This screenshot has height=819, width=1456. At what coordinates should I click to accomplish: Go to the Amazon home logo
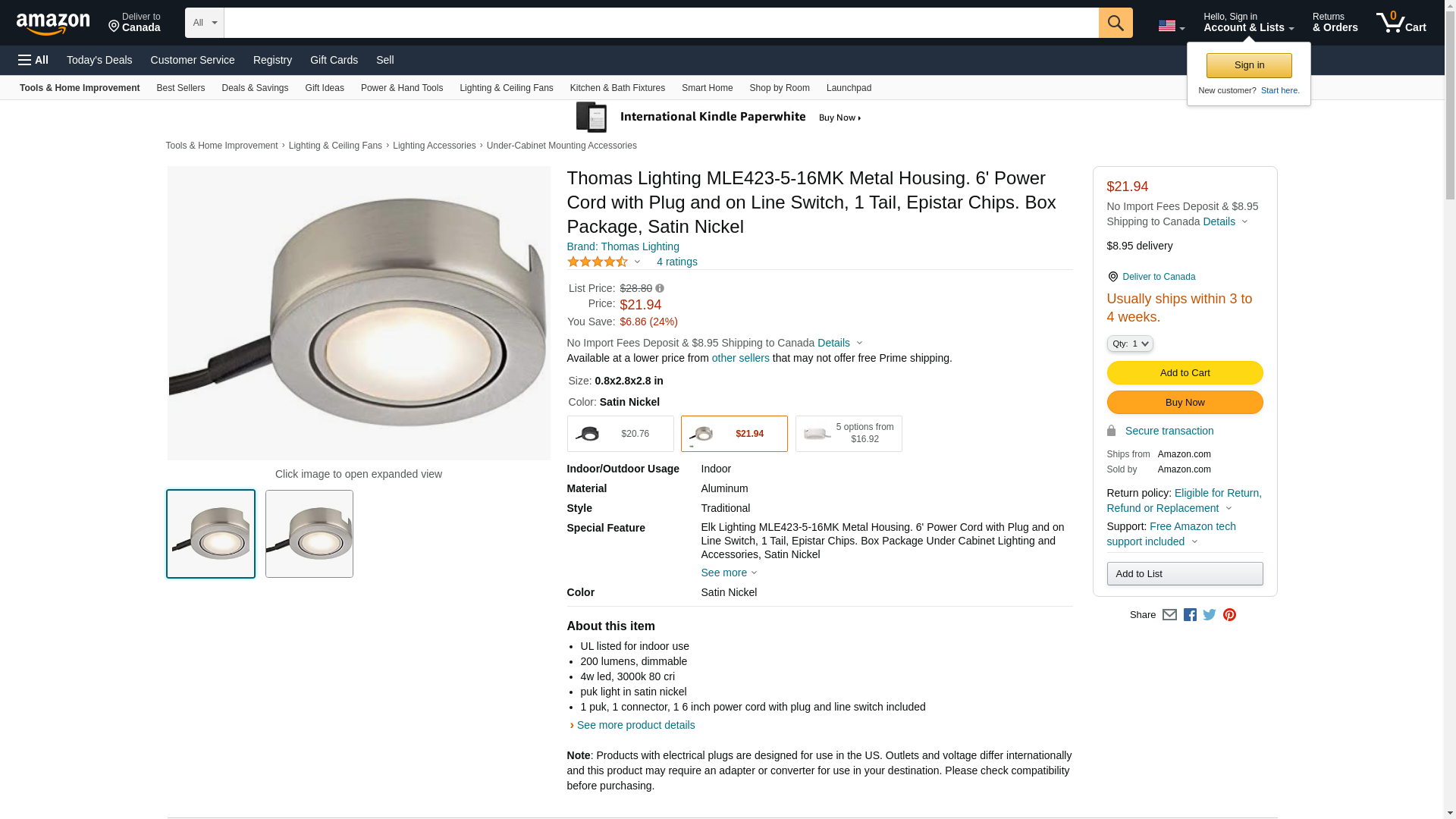point(53,24)
